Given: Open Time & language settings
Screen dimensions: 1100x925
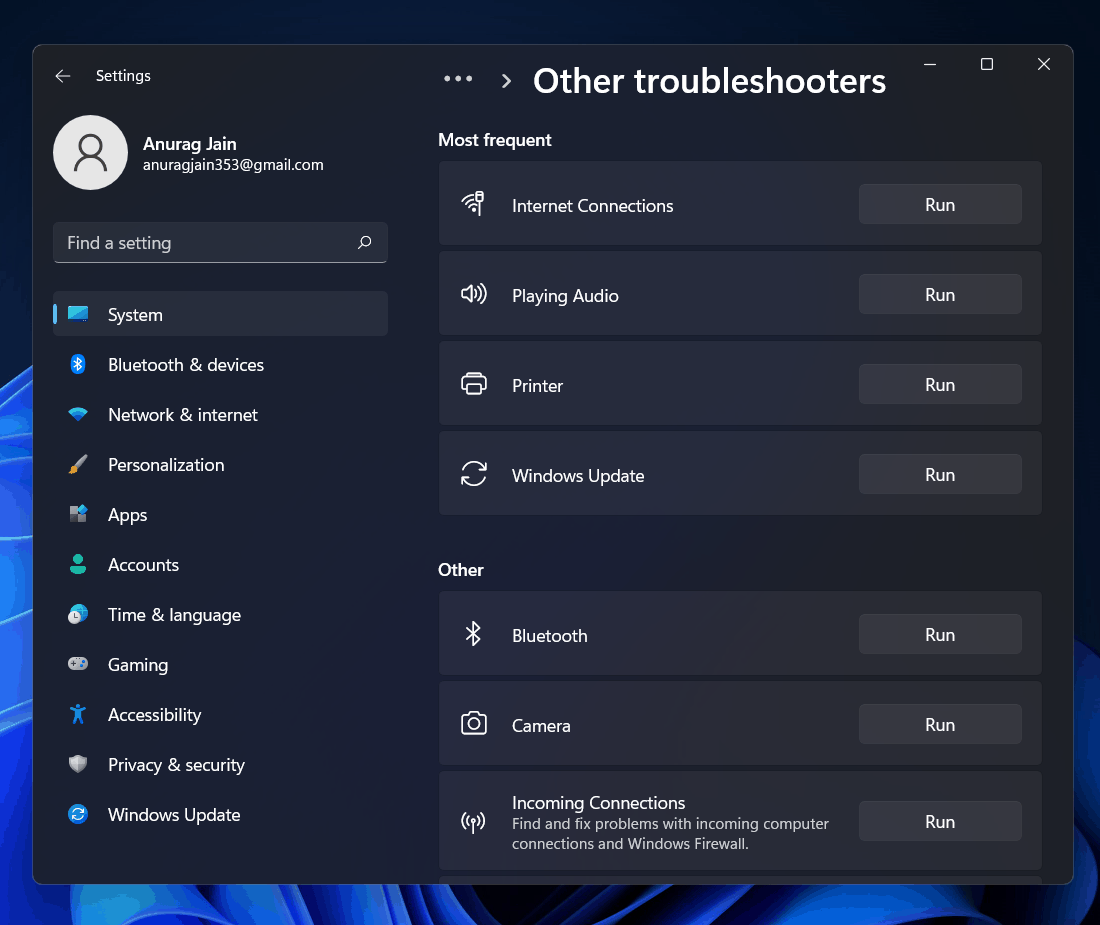Looking at the screenshot, I should click(220, 614).
